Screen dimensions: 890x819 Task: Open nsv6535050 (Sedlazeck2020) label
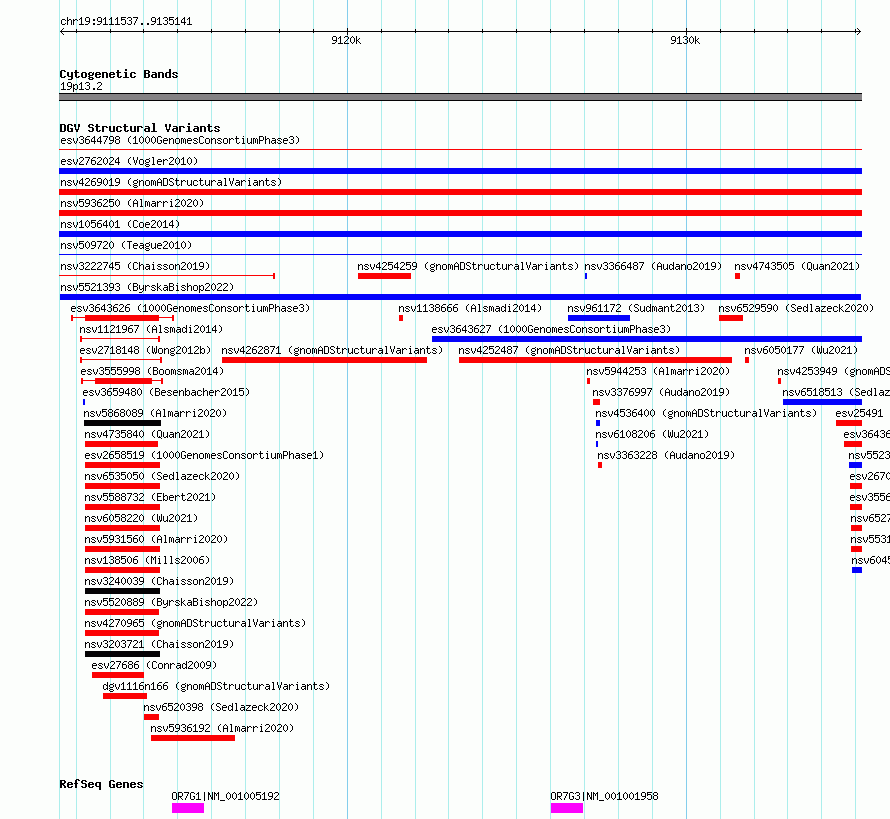click(x=162, y=476)
